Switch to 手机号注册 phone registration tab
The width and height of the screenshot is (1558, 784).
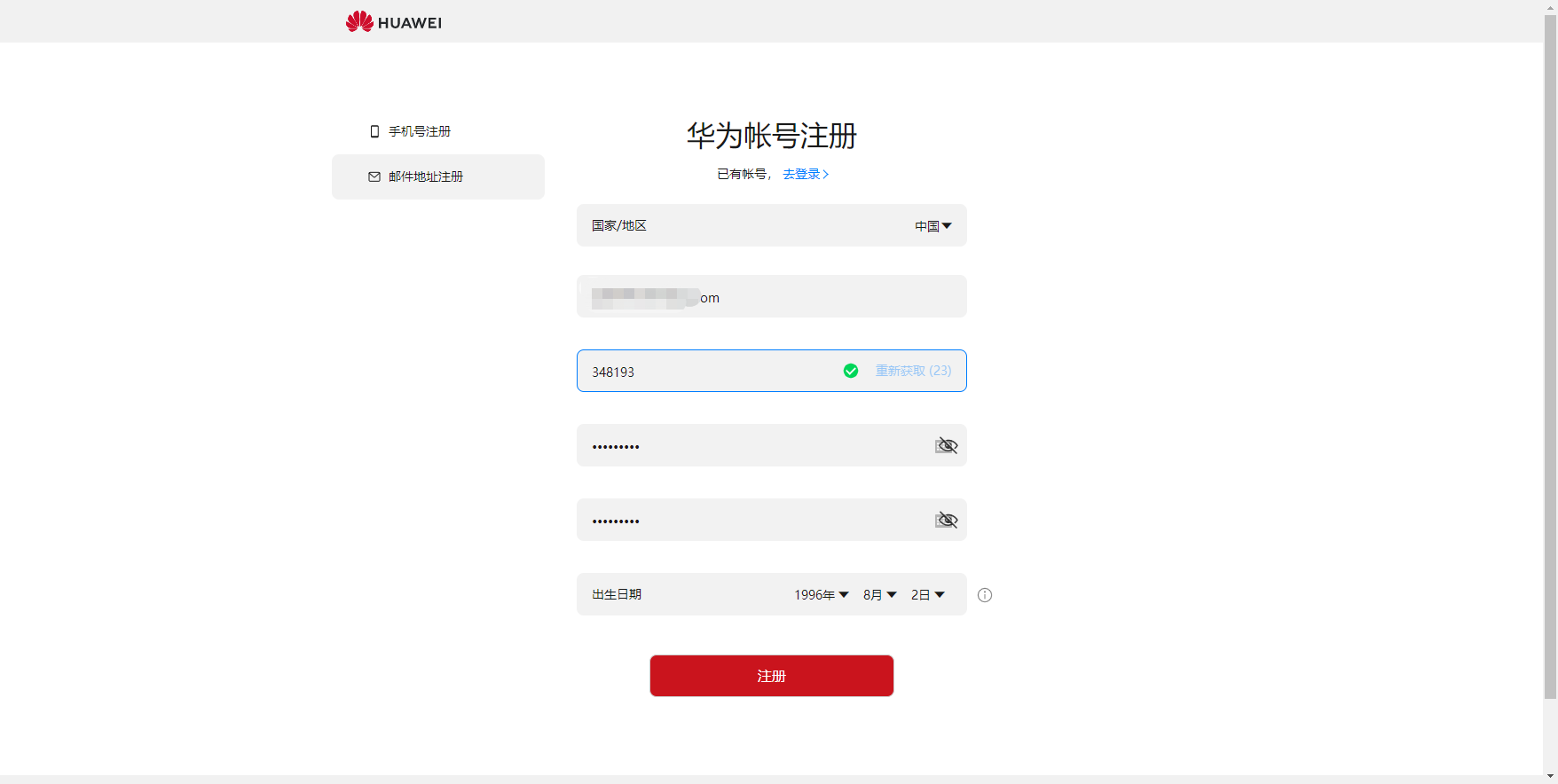pyautogui.click(x=438, y=131)
